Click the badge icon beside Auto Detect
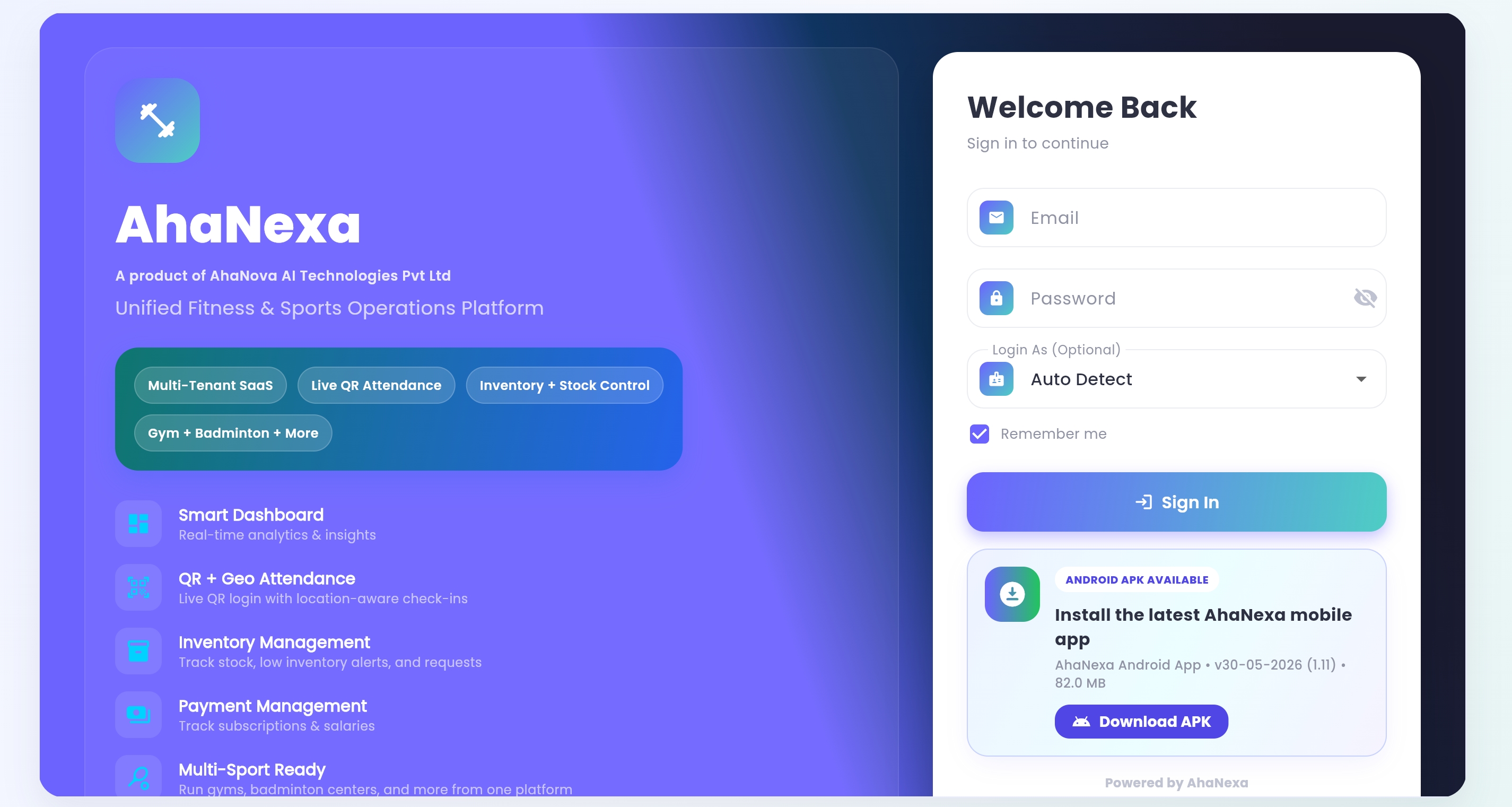The image size is (1512, 807). click(x=996, y=379)
